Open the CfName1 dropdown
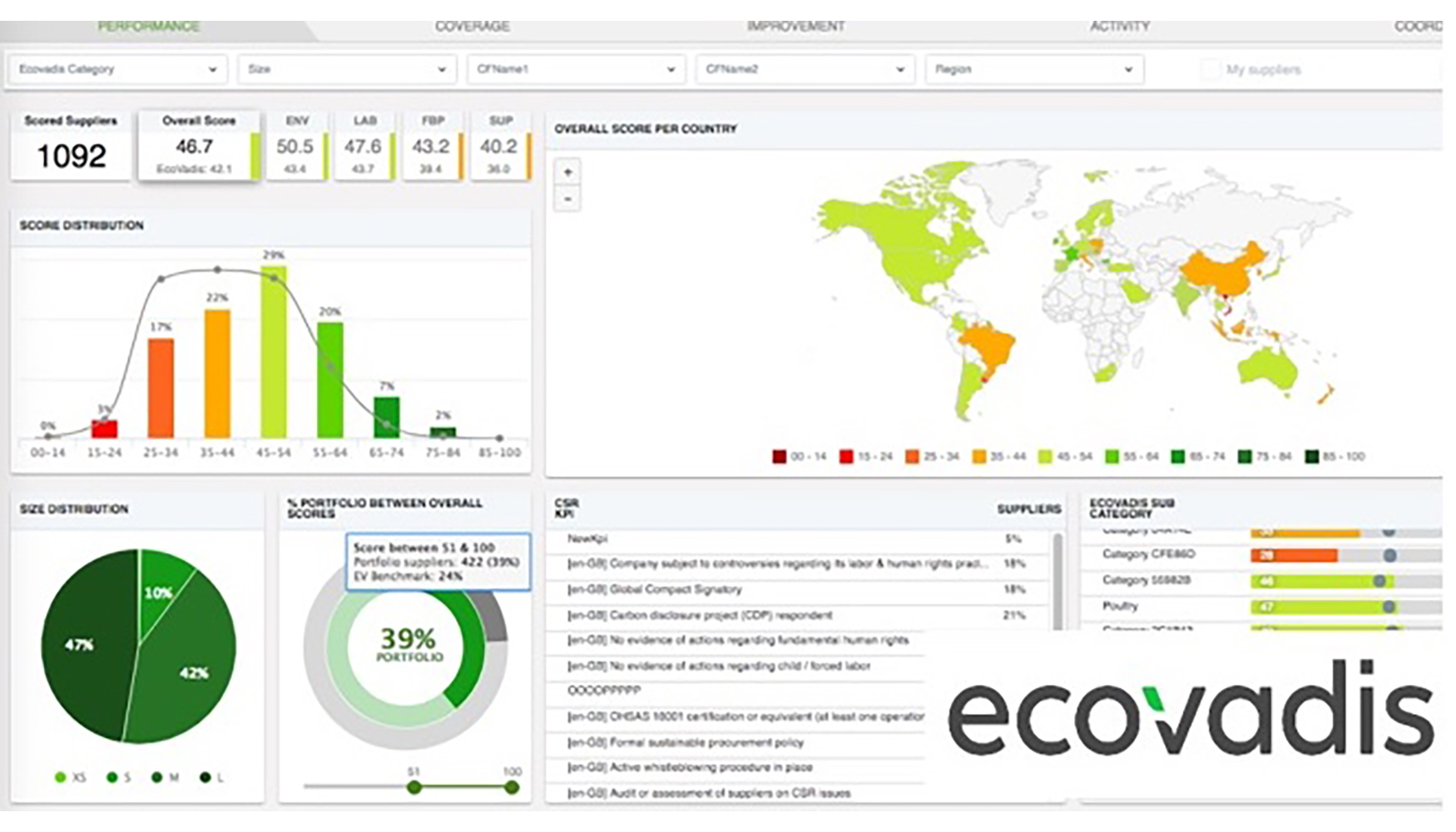 576,69
